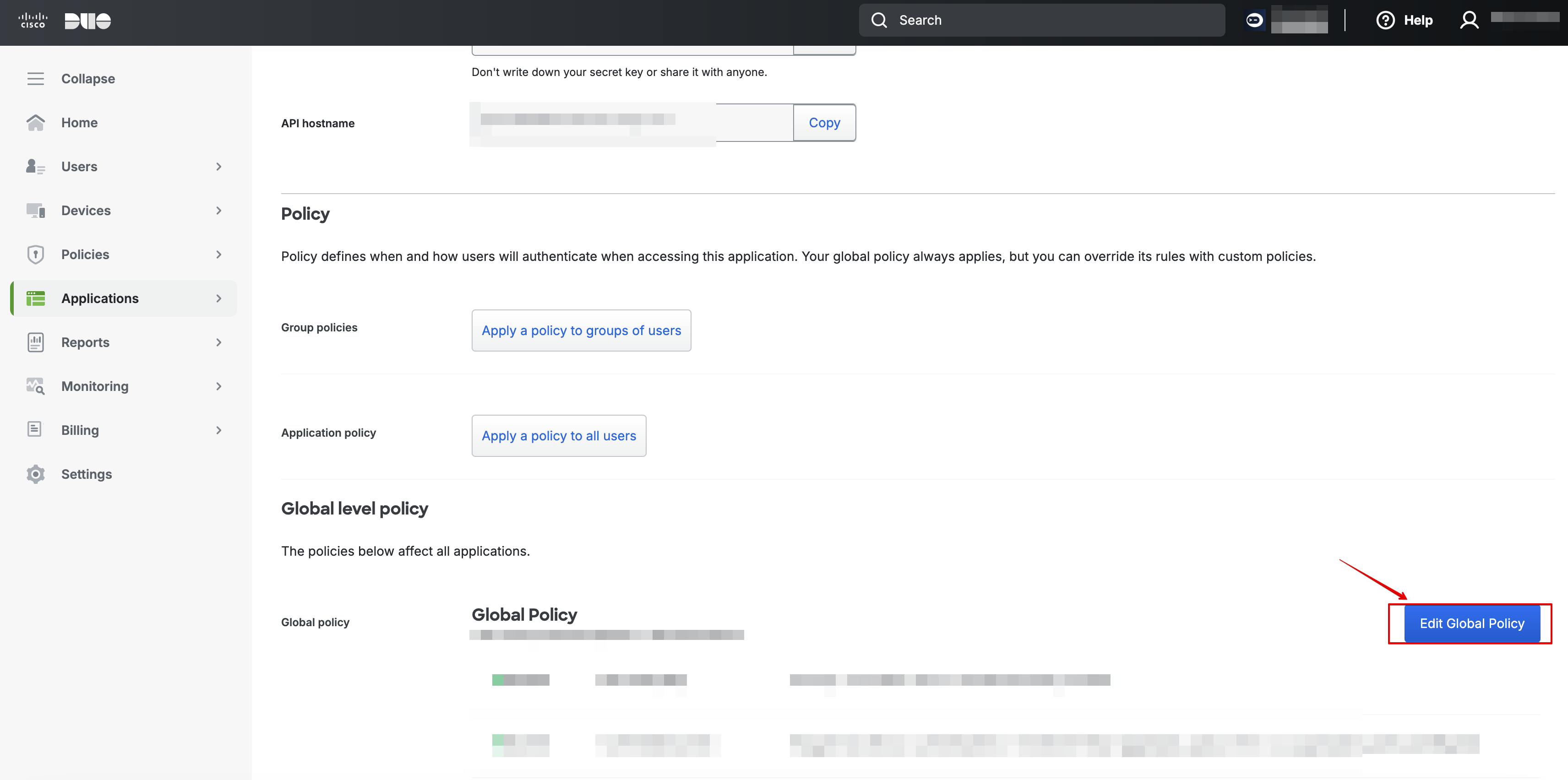Select Apply a policy to groups of users
This screenshot has width=1568, height=780.
[x=582, y=329]
